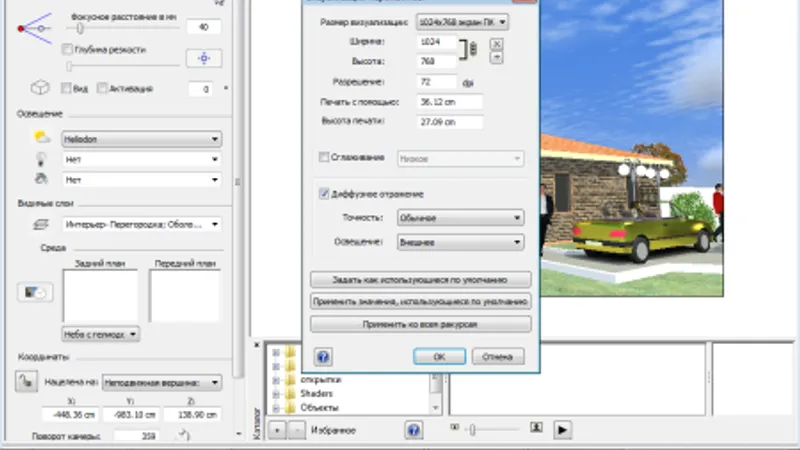
Task: Click the camera roll field showing 359
Action: click(136, 436)
